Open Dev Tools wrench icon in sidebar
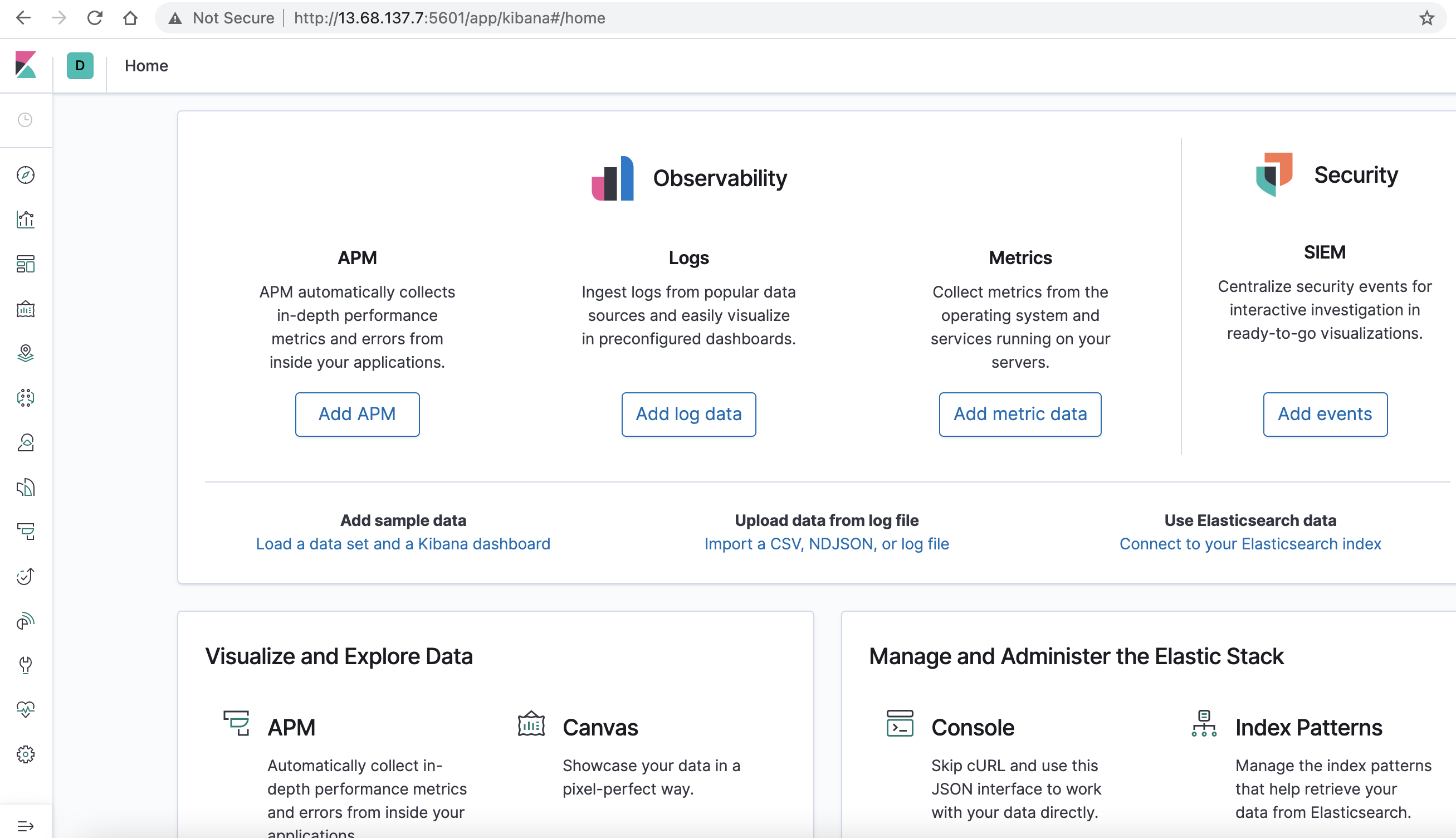This screenshot has height=838, width=1456. tap(25, 665)
